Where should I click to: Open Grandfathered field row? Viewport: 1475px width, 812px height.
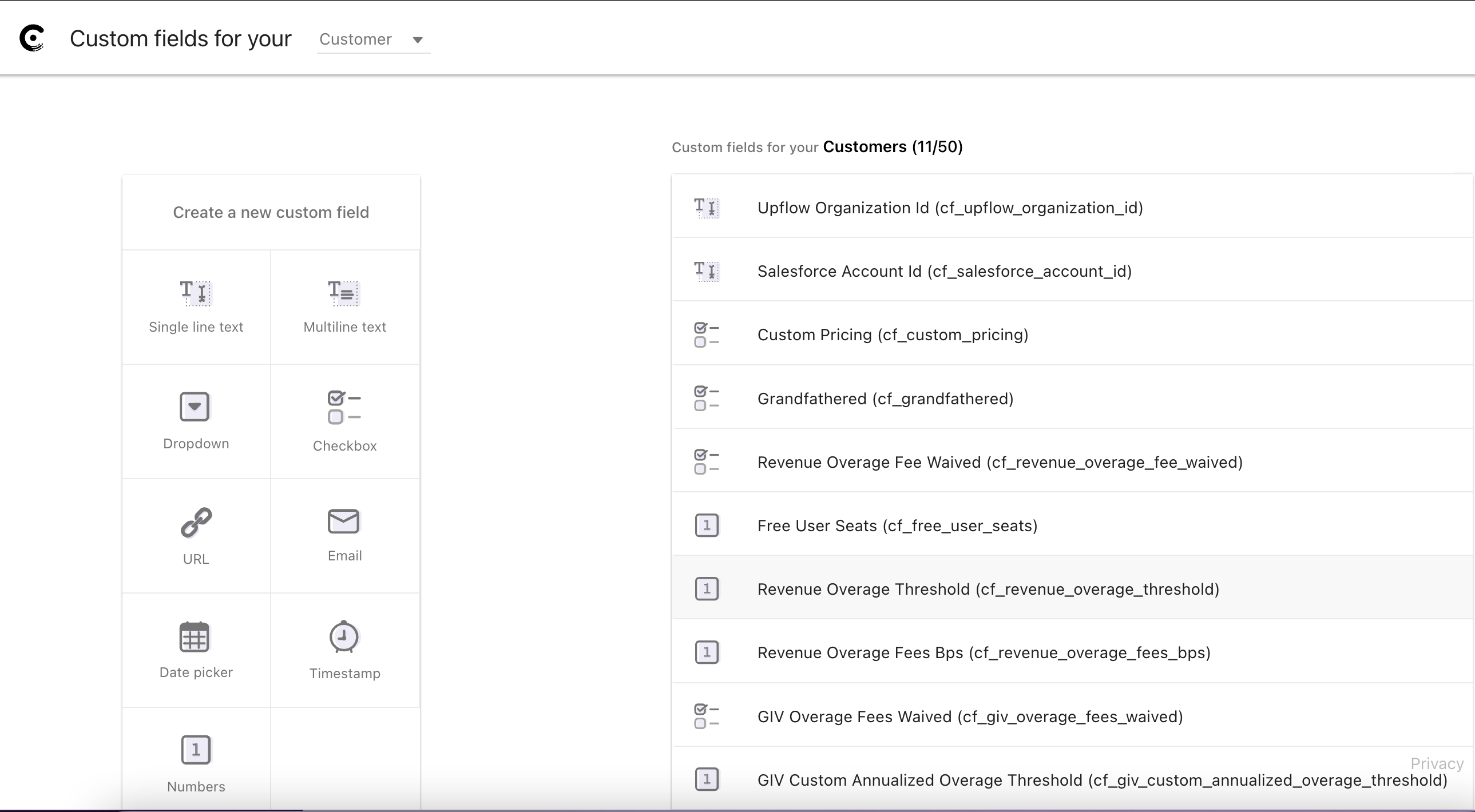click(x=1072, y=396)
